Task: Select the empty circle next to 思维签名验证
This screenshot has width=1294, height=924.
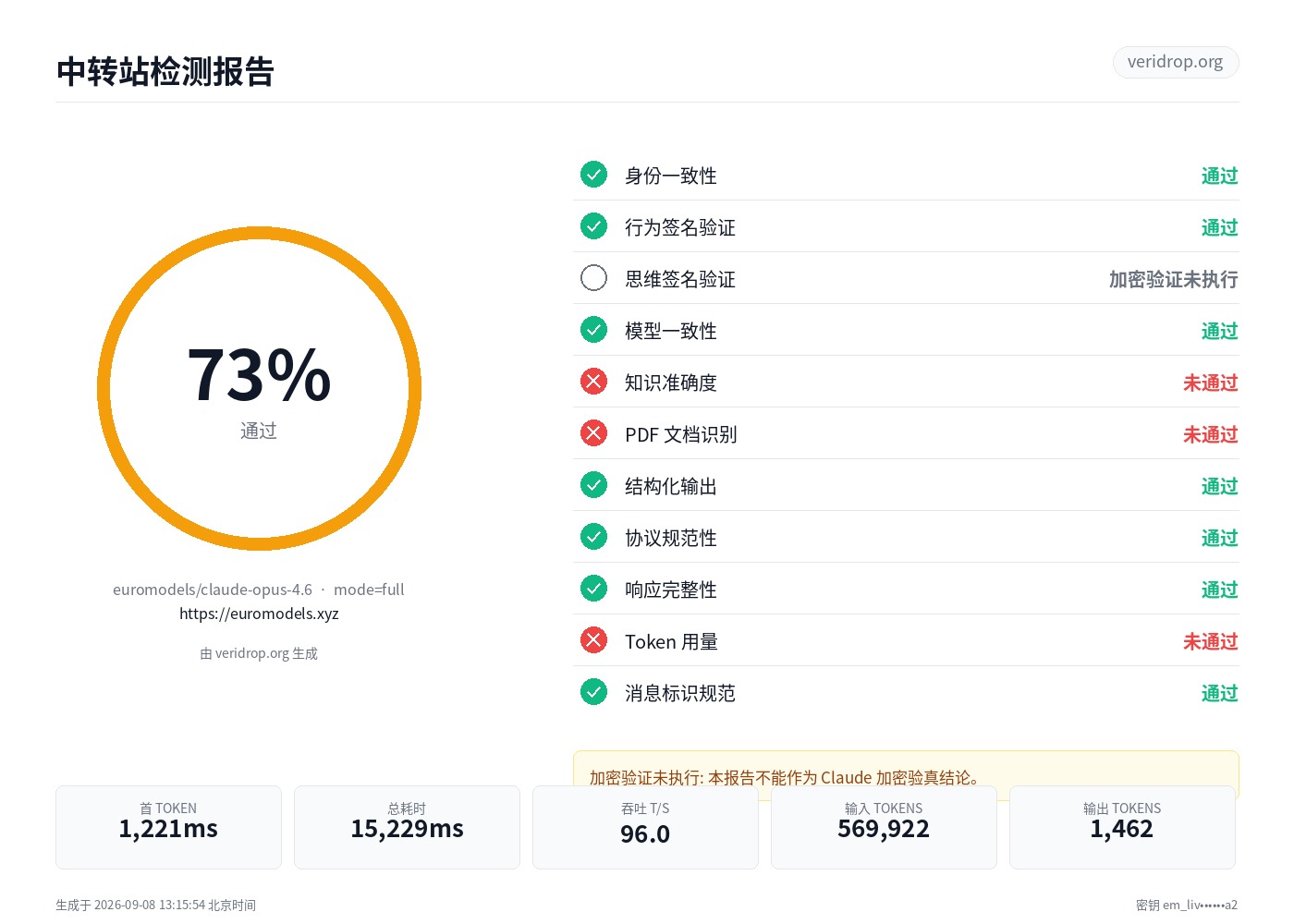Action: [x=593, y=278]
